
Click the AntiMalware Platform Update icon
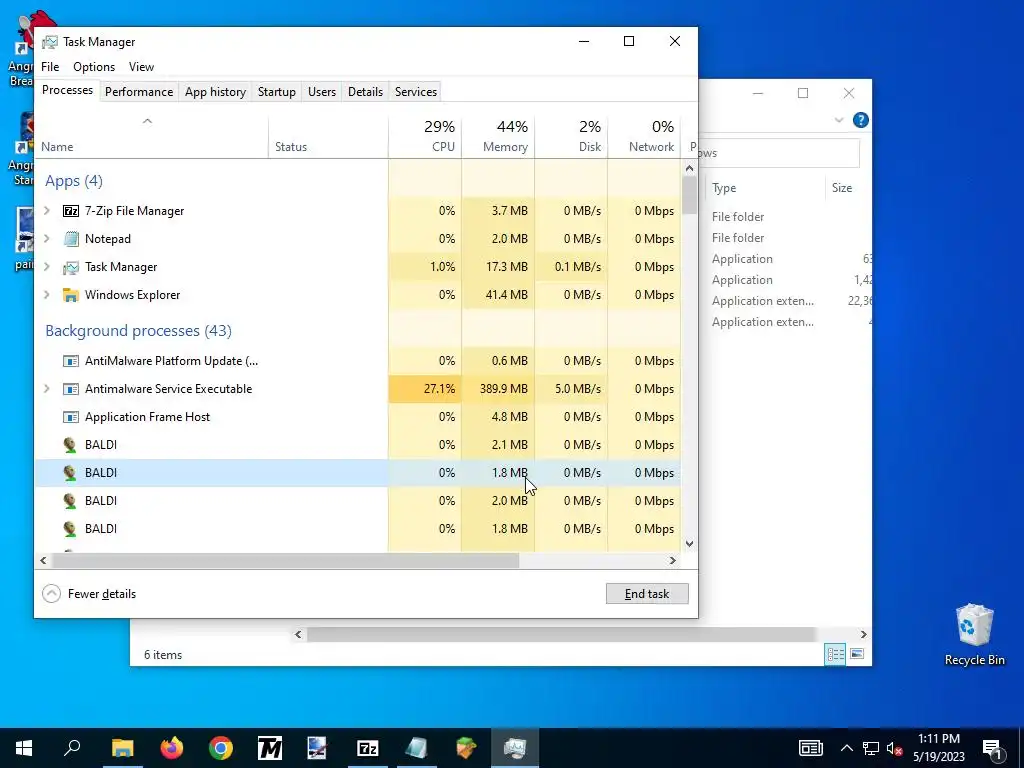pos(71,361)
